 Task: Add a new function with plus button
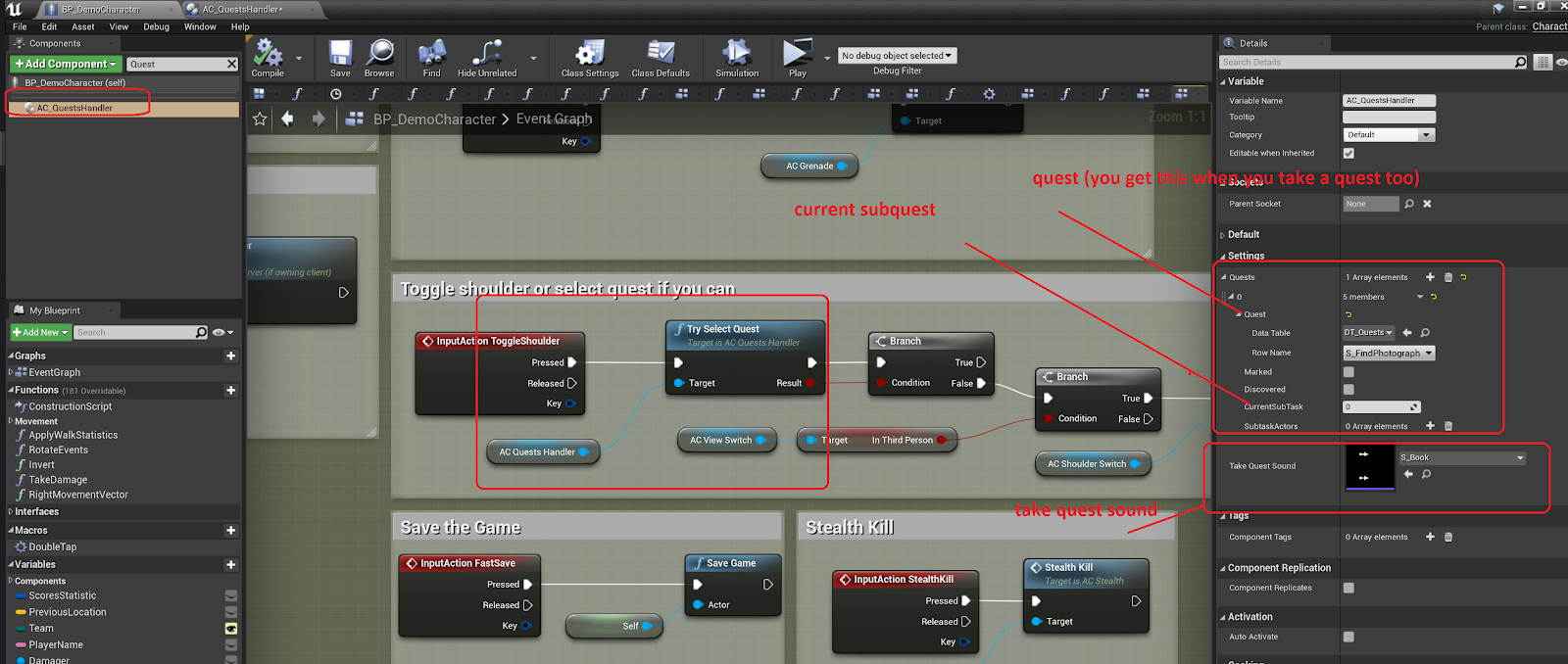click(231, 390)
